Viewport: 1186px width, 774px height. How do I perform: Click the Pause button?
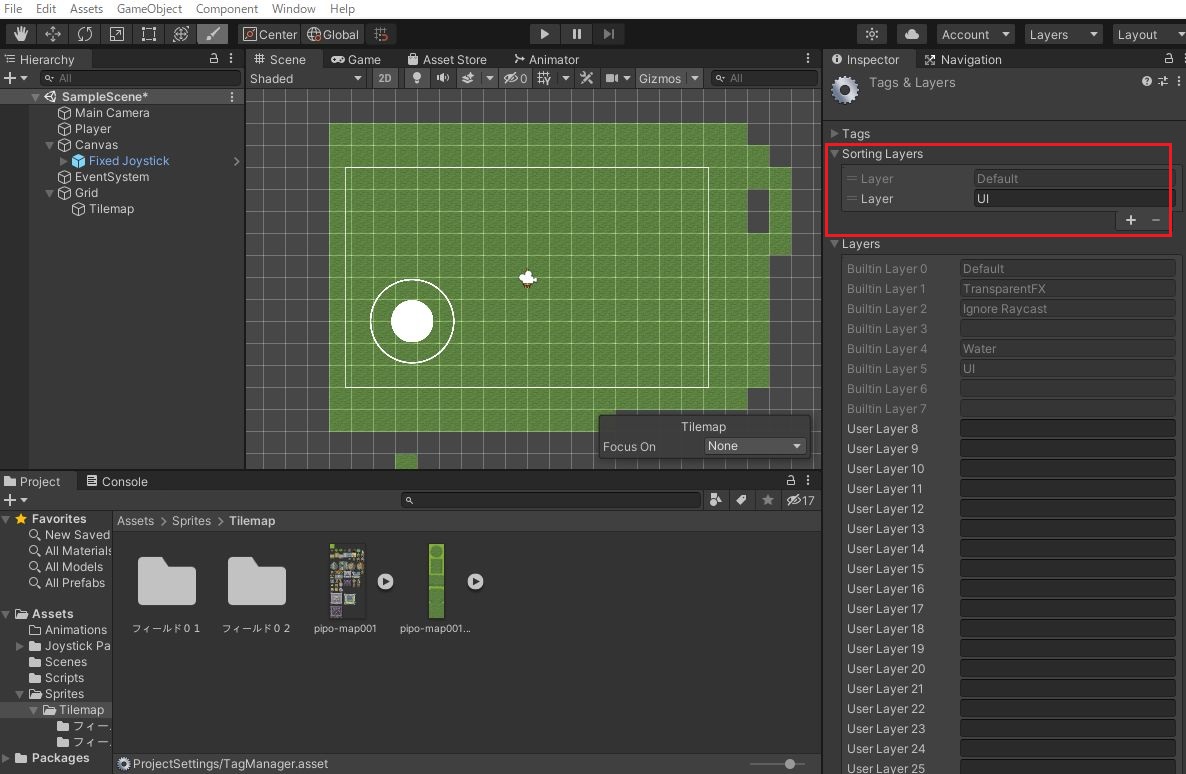click(576, 34)
